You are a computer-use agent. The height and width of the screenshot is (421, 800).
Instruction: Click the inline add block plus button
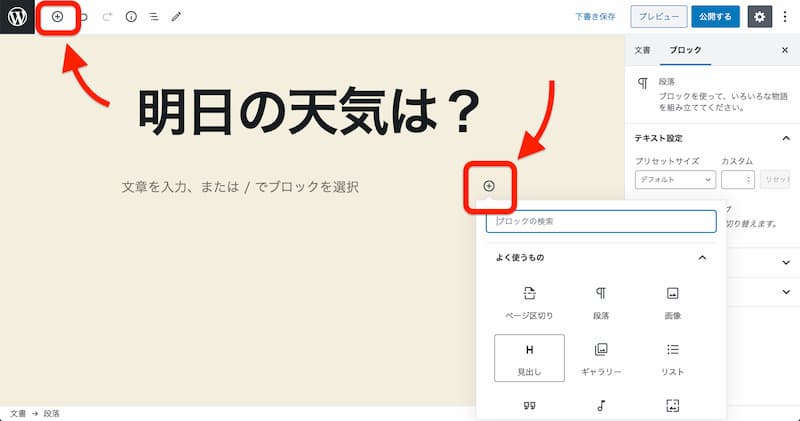(489, 186)
